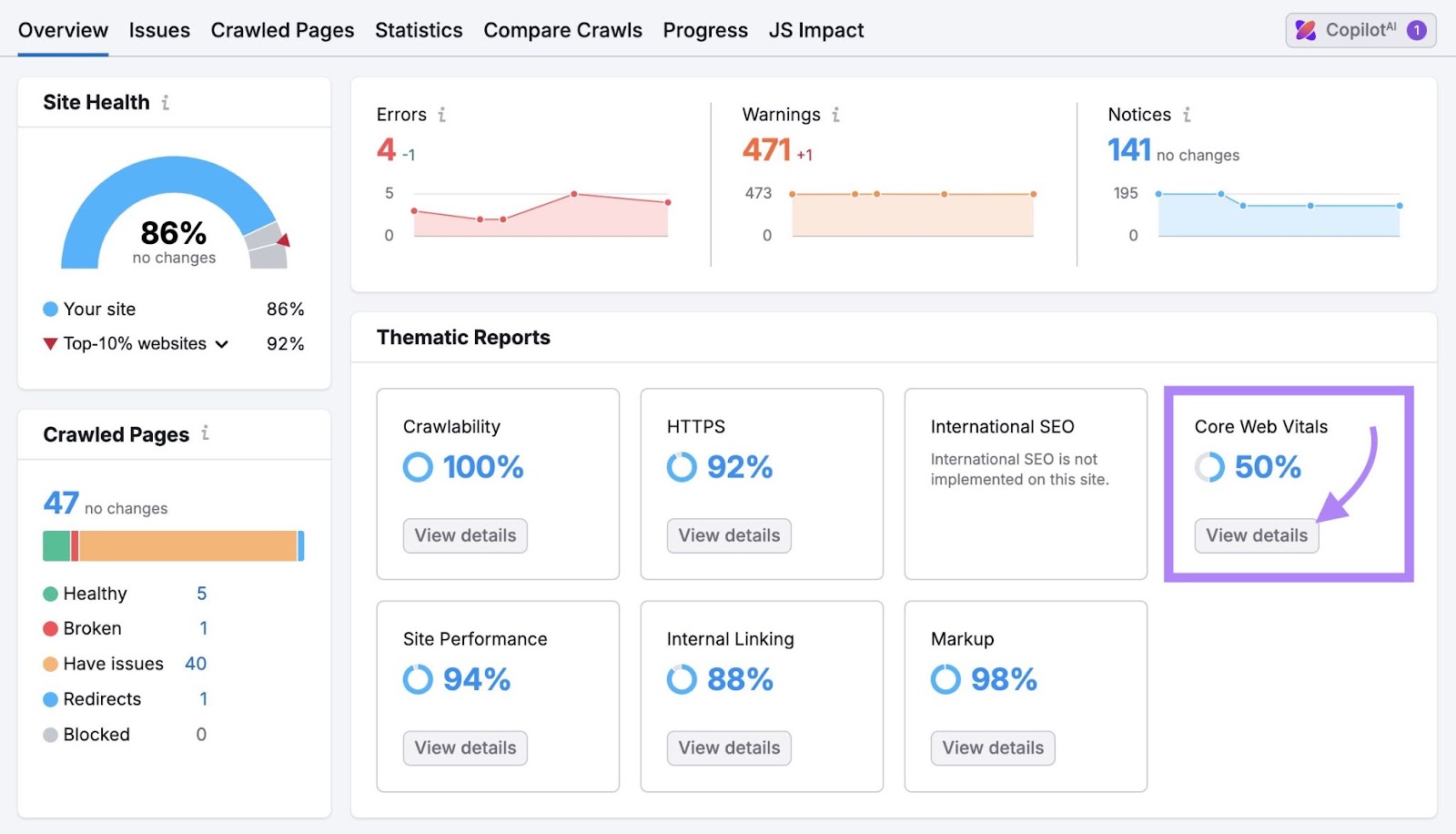The height and width of the screenshot is (834, 1456).
Task: View details for Internal Linking
Action: tap(728, 748)
